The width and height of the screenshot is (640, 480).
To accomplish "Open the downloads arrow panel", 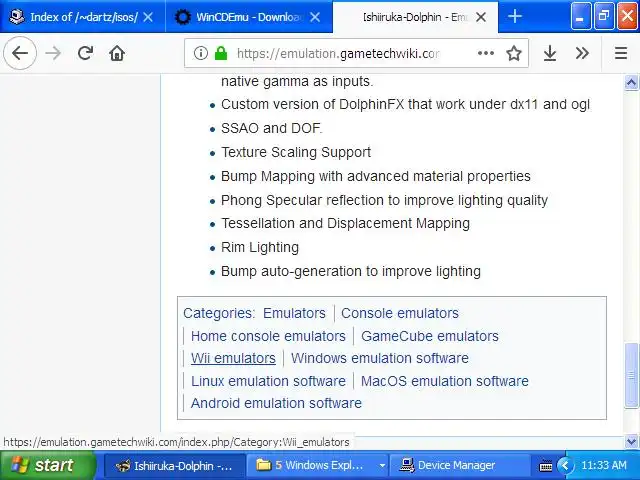I will coord(550,53).
